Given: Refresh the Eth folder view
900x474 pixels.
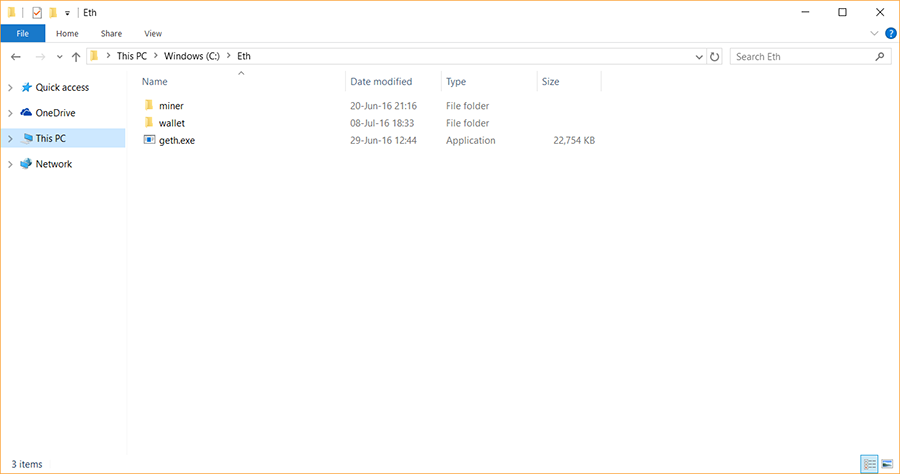Looking at the screenshot, I should pos(715,57).
